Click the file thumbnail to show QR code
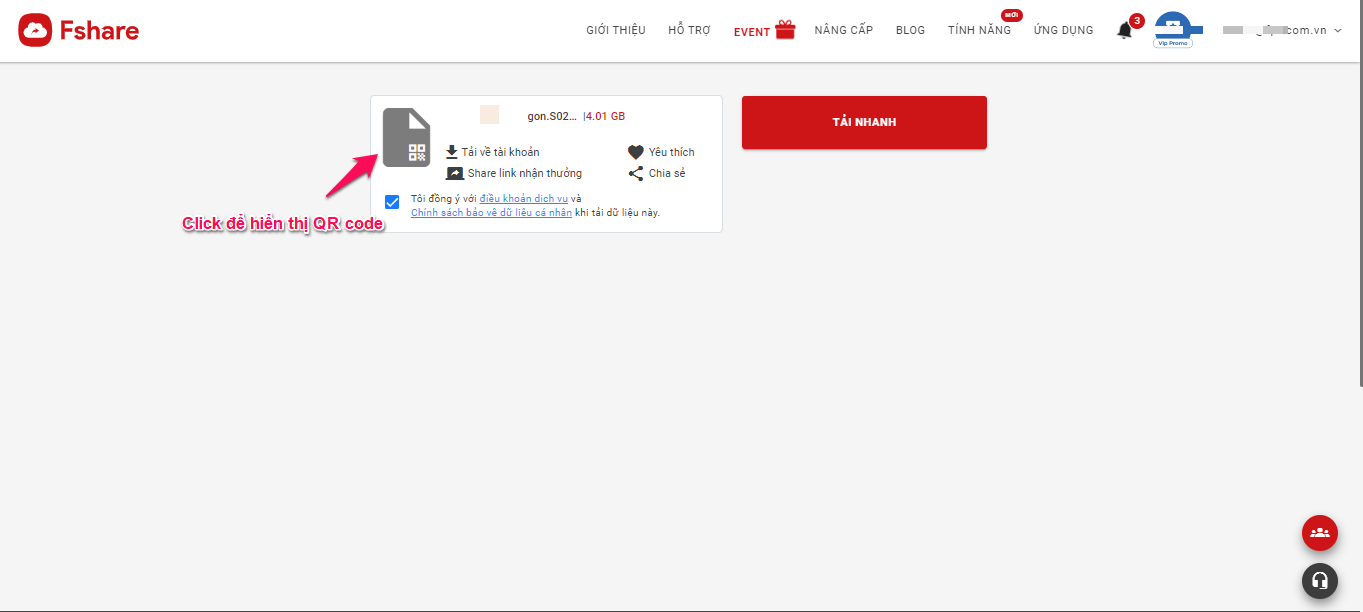Screen dimensions: 1363x612 point(406,137)
